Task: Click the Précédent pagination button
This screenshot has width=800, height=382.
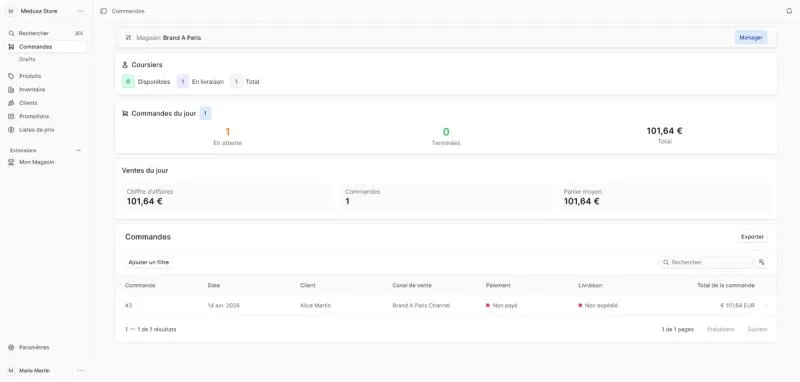Action: tap(720, 329)
